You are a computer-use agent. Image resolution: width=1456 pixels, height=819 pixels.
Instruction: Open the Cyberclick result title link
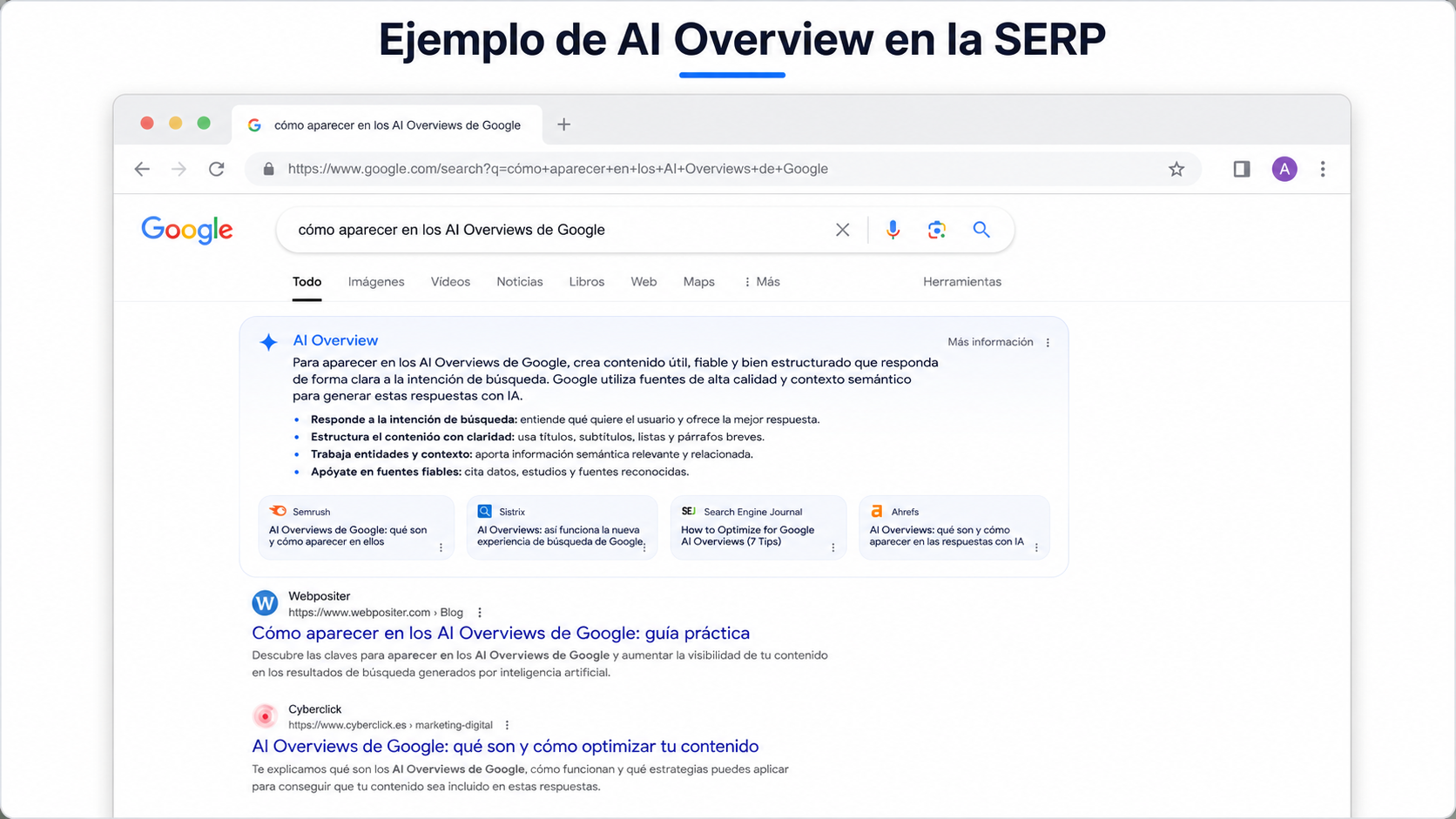coord(505,746)
